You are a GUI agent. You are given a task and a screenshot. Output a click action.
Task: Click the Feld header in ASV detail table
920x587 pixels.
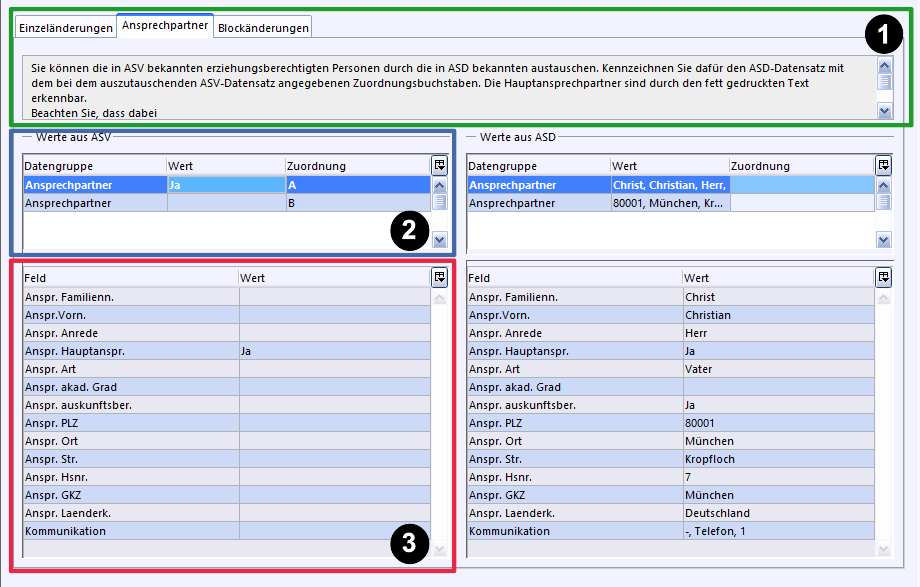click(x=130, y=278)
